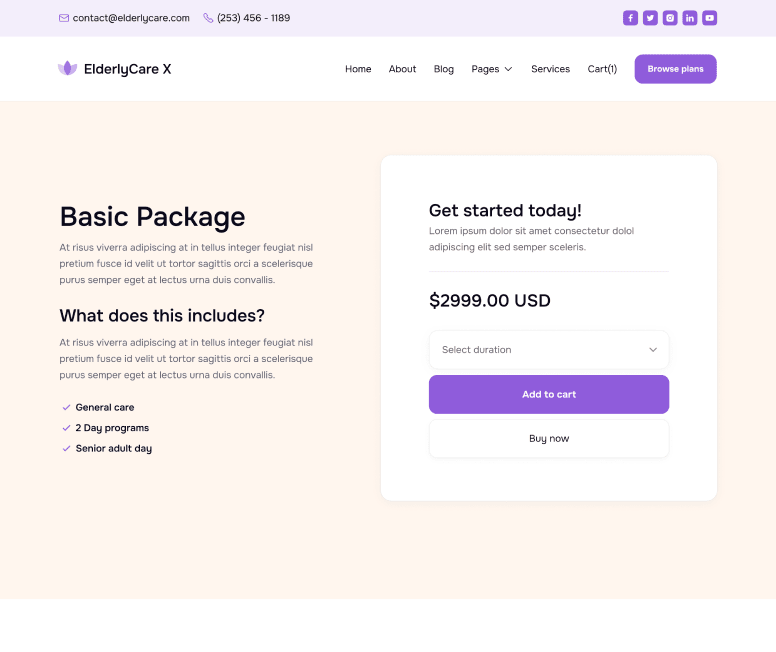Click the Add to cart button
The image size is (776, 652).
tap(549, 394)
